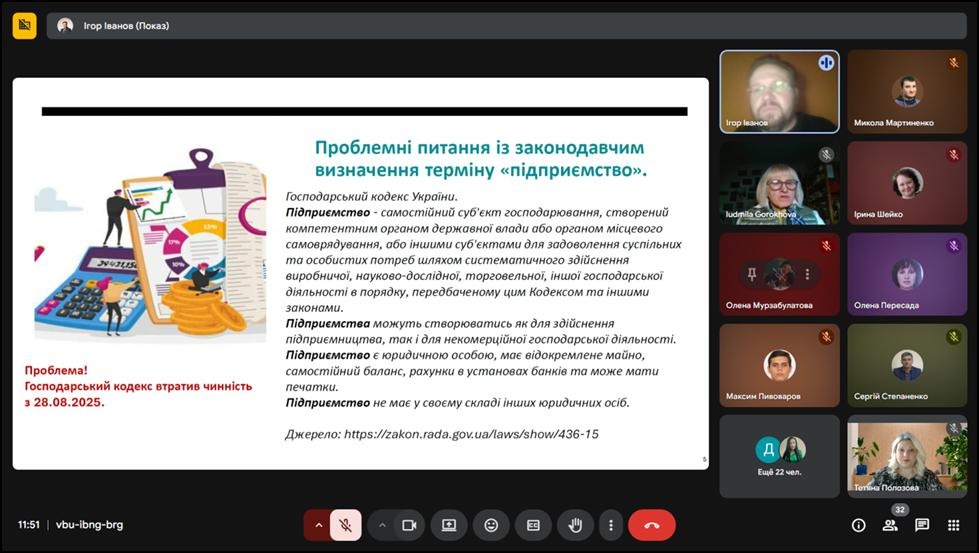Open the emoji reactions button
This screenshot has height=553, width=979.
tap(491, 525)
